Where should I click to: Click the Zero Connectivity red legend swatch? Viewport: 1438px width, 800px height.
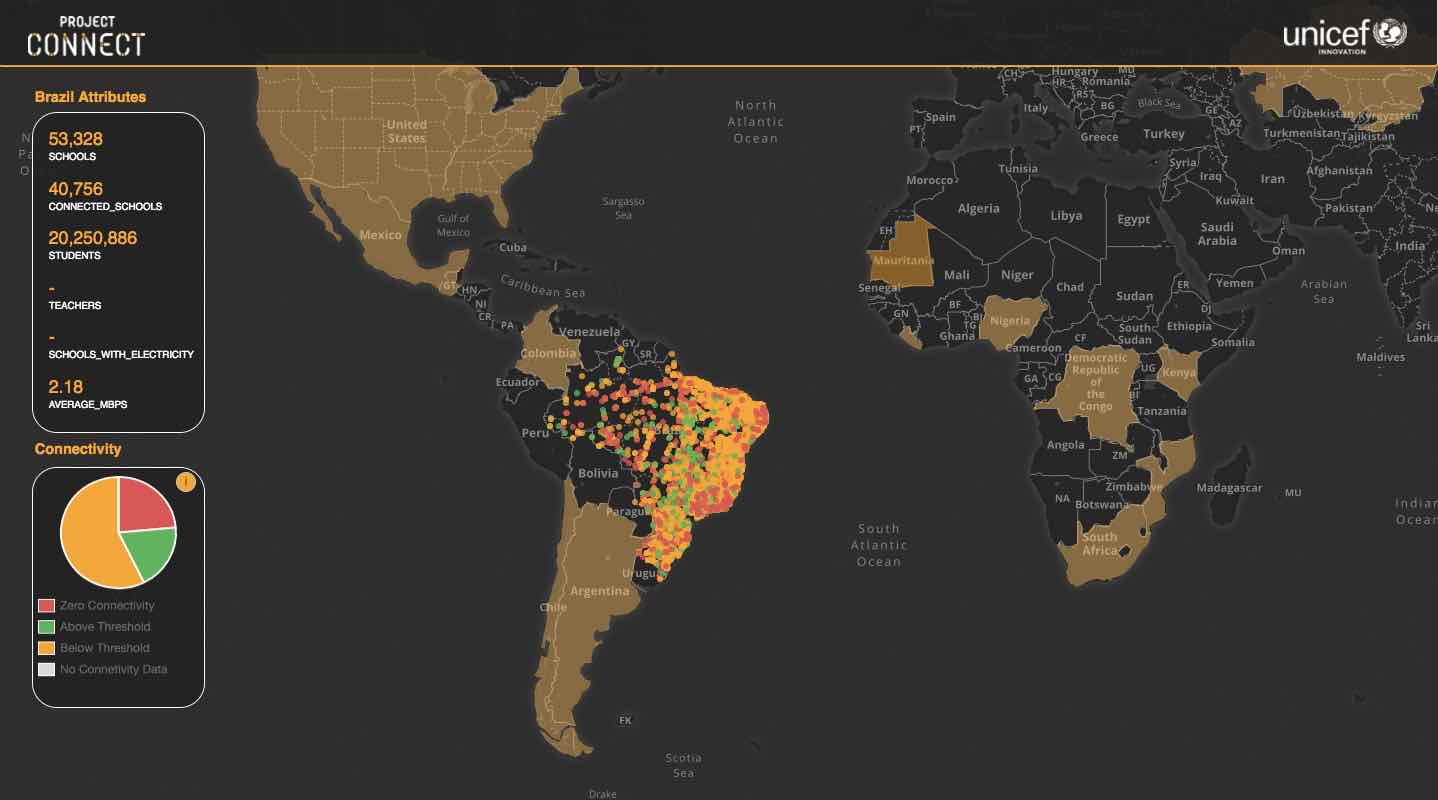coord(46,606)
